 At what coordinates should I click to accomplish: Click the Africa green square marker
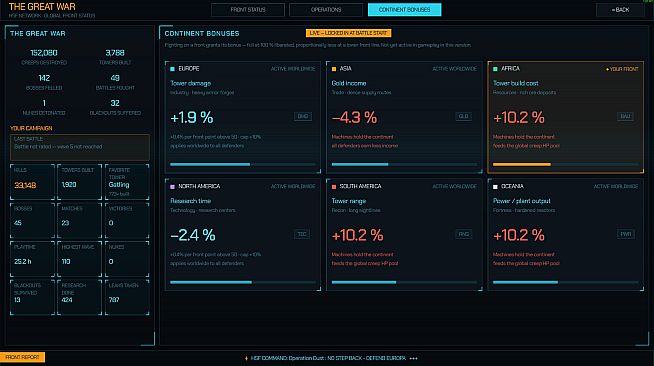click(x=495, y=69)
